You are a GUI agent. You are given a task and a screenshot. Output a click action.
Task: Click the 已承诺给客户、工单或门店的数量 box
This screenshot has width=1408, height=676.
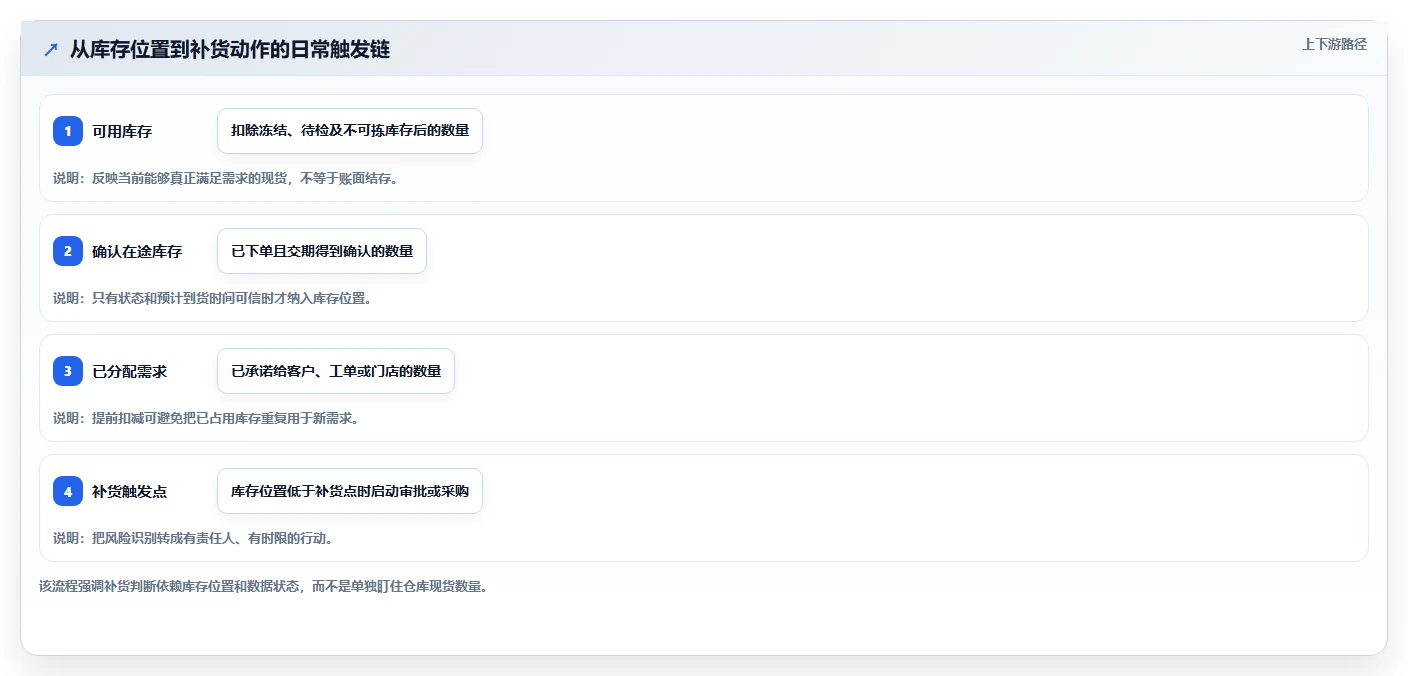[x=336, y=371]
